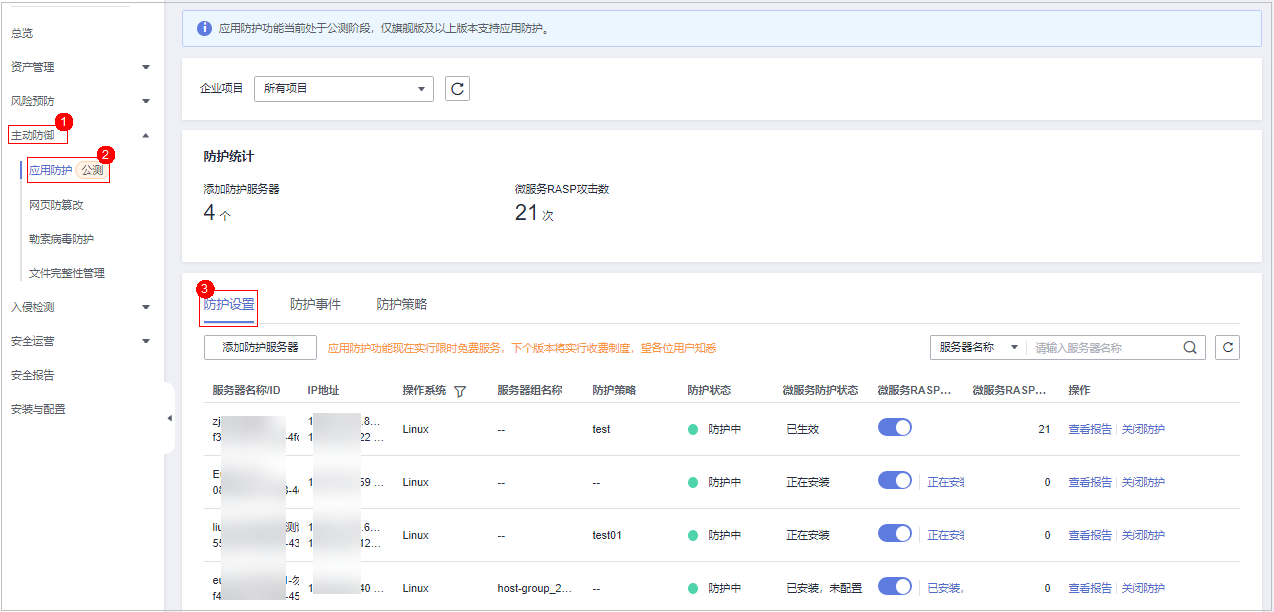Switch to the 防护事件 tab
The image size is (1274, 612).
pos(315,304)
